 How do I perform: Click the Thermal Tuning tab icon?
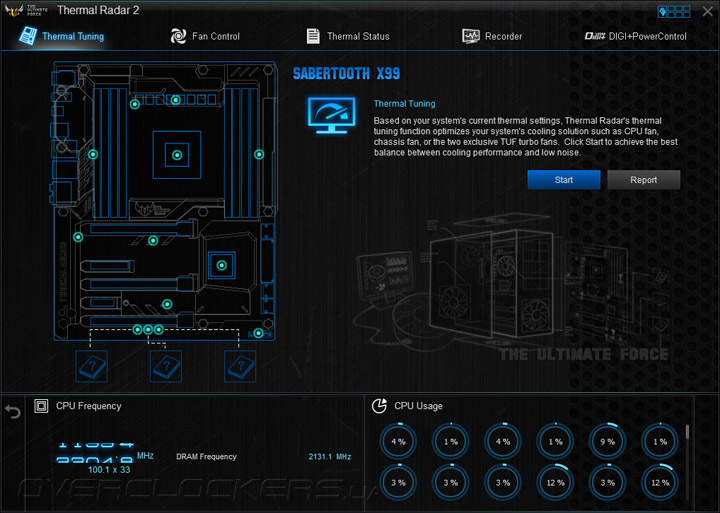point(28,36)
